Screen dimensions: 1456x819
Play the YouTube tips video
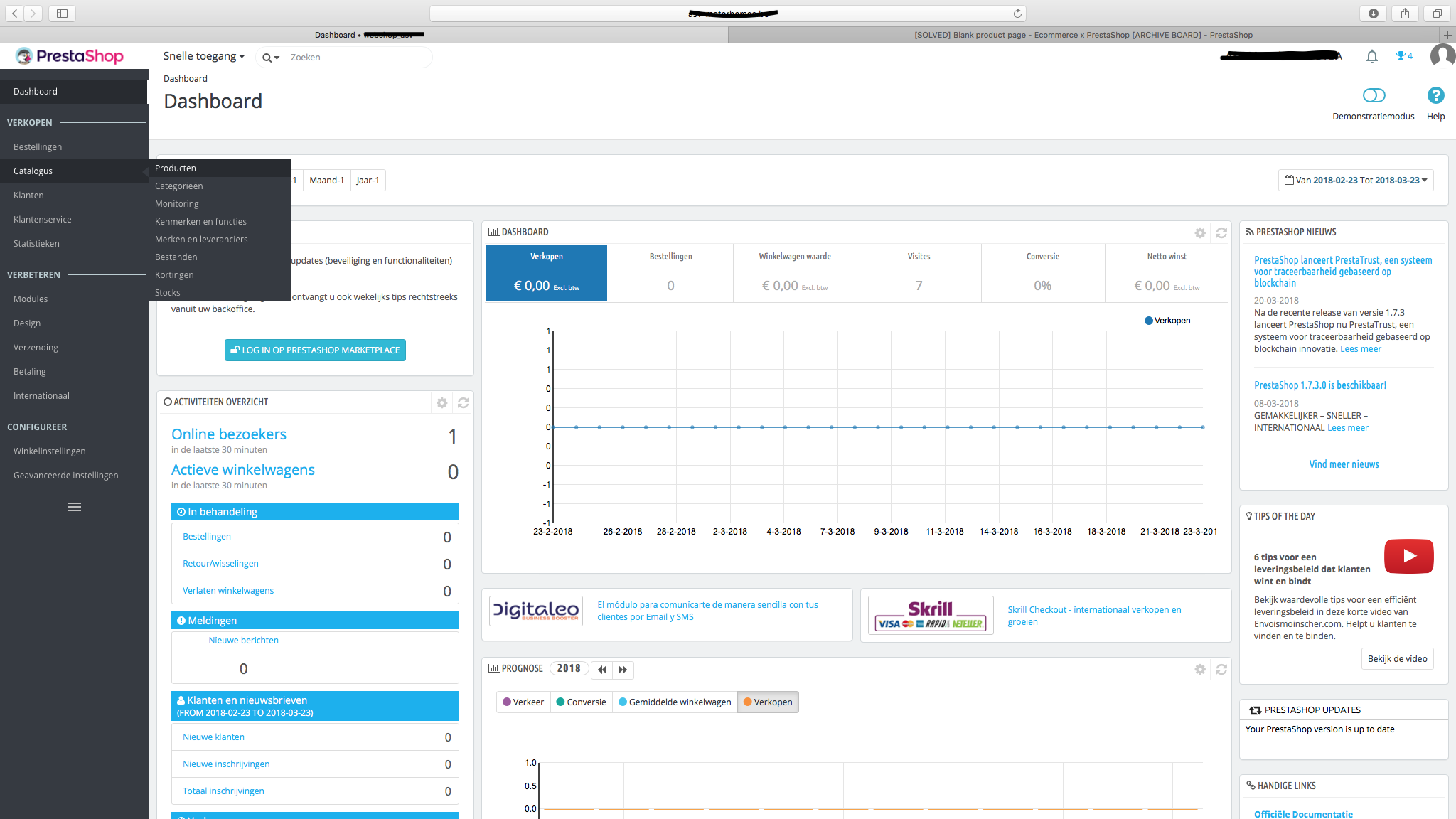(x=1408, y=556)
